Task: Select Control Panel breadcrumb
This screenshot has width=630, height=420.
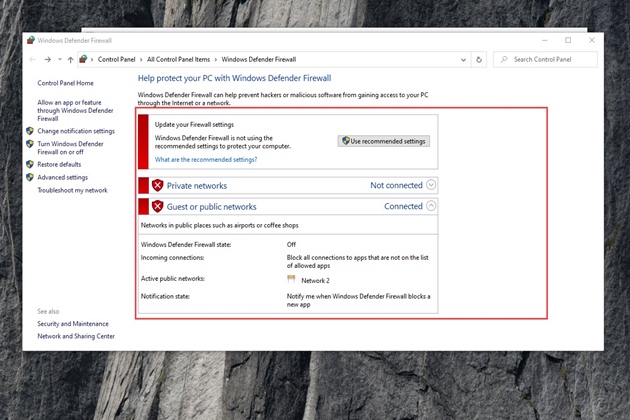Action: [117, 59]
